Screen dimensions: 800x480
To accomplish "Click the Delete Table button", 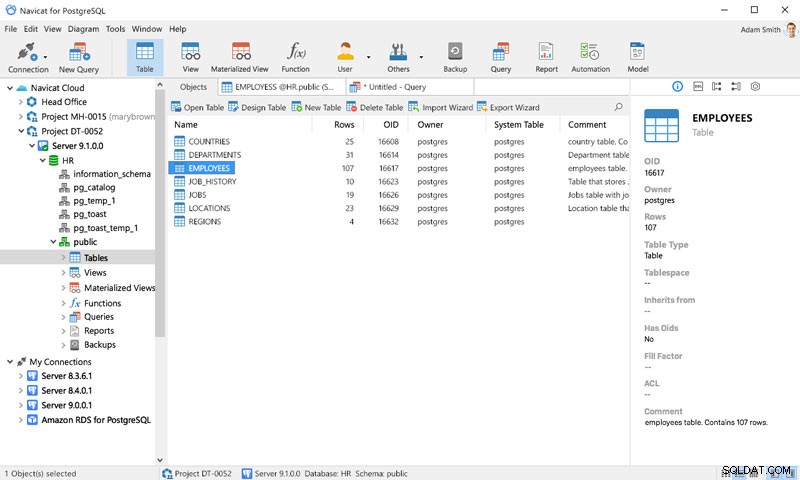I will point(375,107).
